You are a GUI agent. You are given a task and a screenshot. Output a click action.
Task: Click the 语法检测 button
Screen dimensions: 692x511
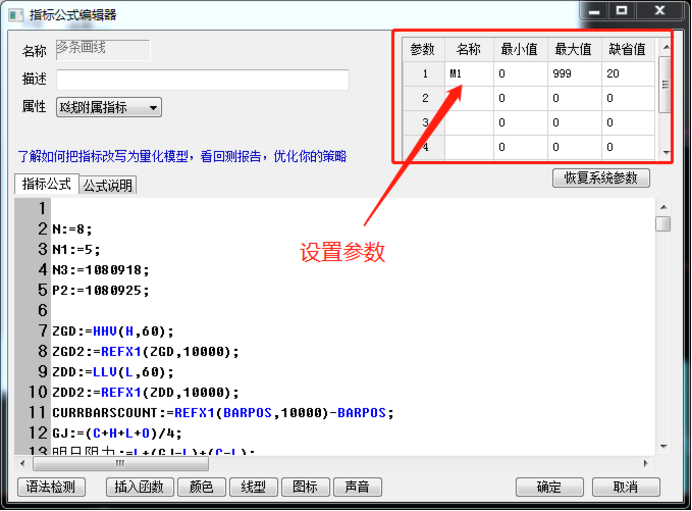point(52,487)
